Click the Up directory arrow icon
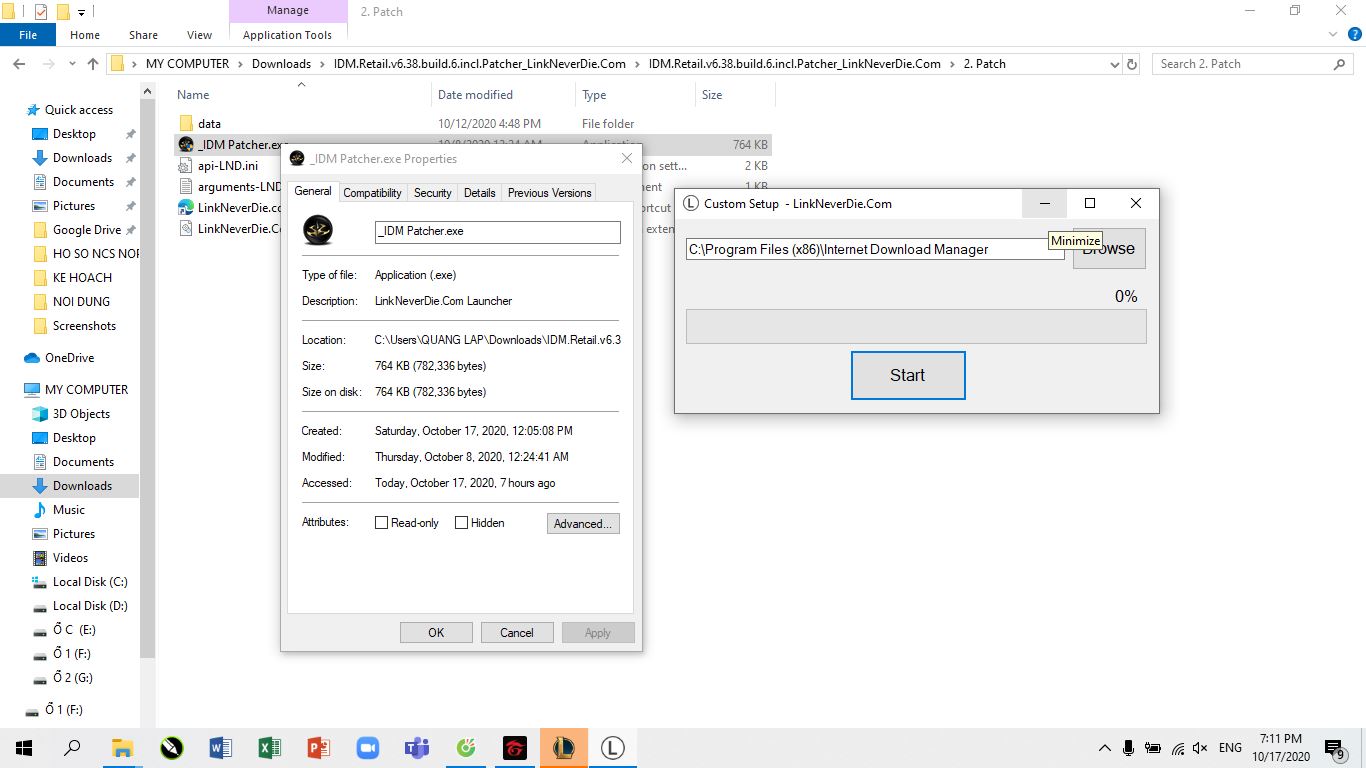This screenshot has width=1366, height=768. tap(93, 64)
